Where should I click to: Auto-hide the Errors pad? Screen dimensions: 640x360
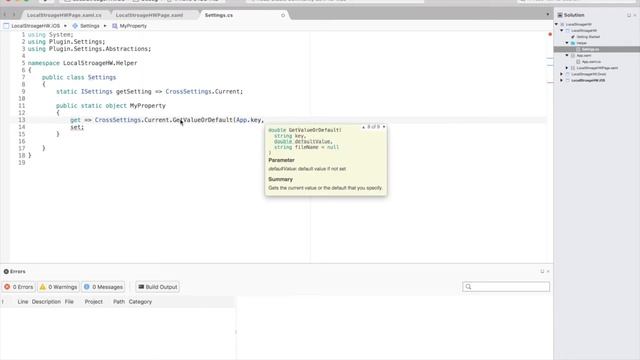pyautogui.click(x=542, y=271)
